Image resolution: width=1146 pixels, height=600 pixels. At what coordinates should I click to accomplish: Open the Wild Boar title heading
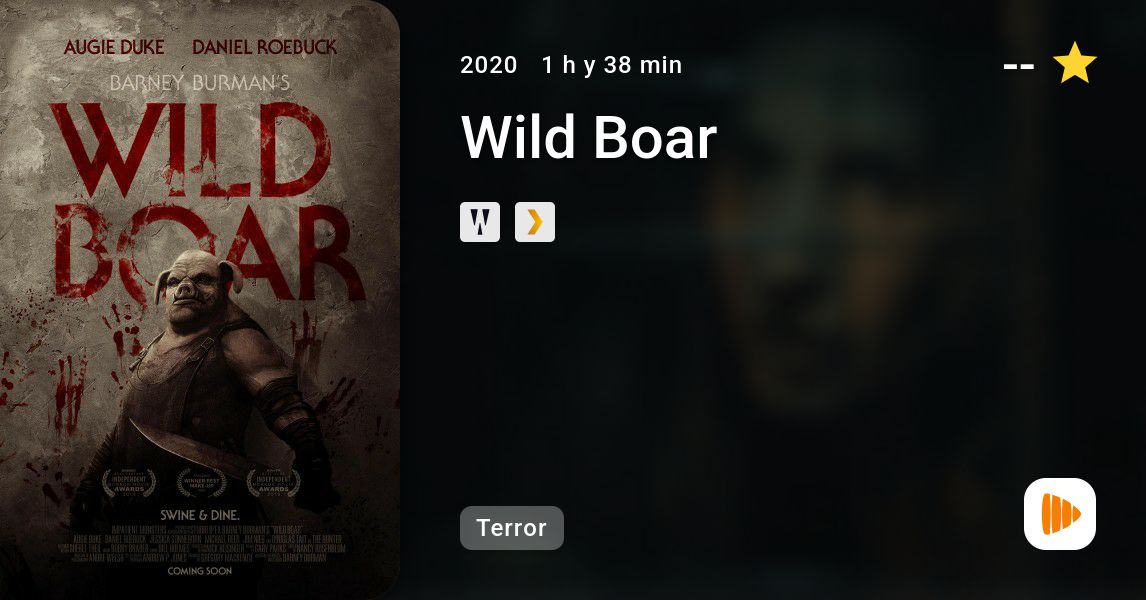coord(589,137)
